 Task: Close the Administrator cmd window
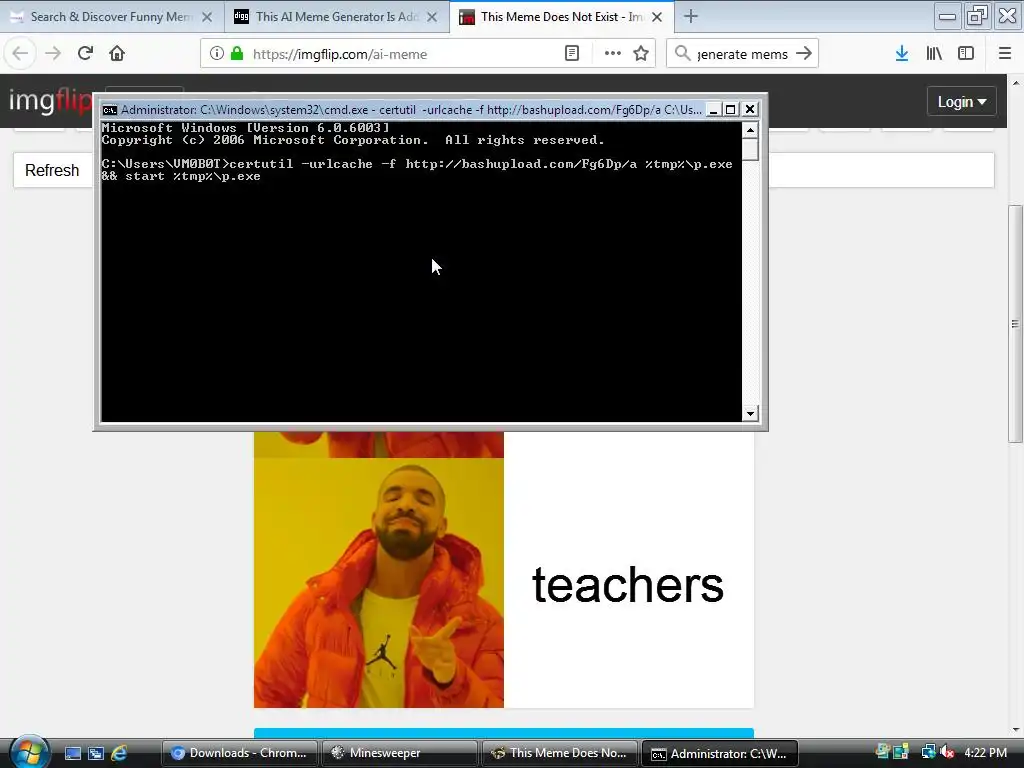pyautogui.click(x=750, y=110)
